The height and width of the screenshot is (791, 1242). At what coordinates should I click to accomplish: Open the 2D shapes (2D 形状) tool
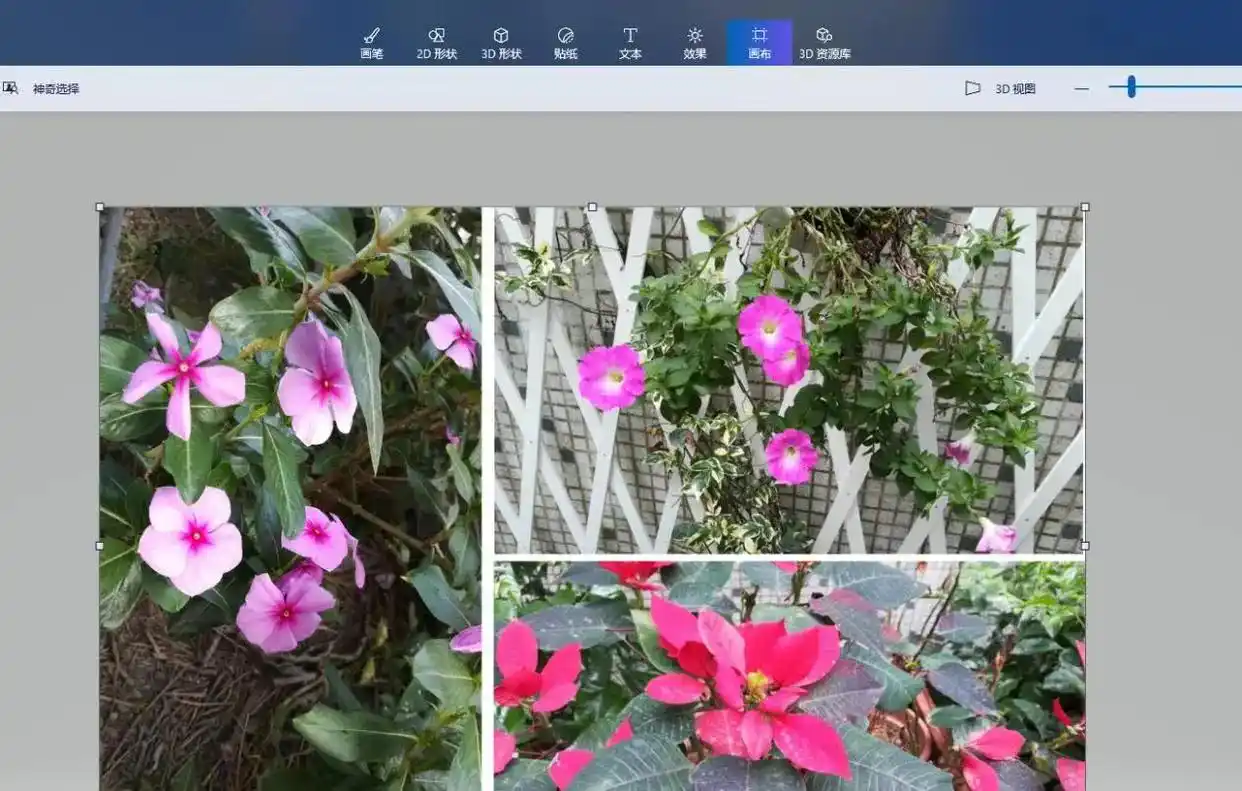(436, 43)
